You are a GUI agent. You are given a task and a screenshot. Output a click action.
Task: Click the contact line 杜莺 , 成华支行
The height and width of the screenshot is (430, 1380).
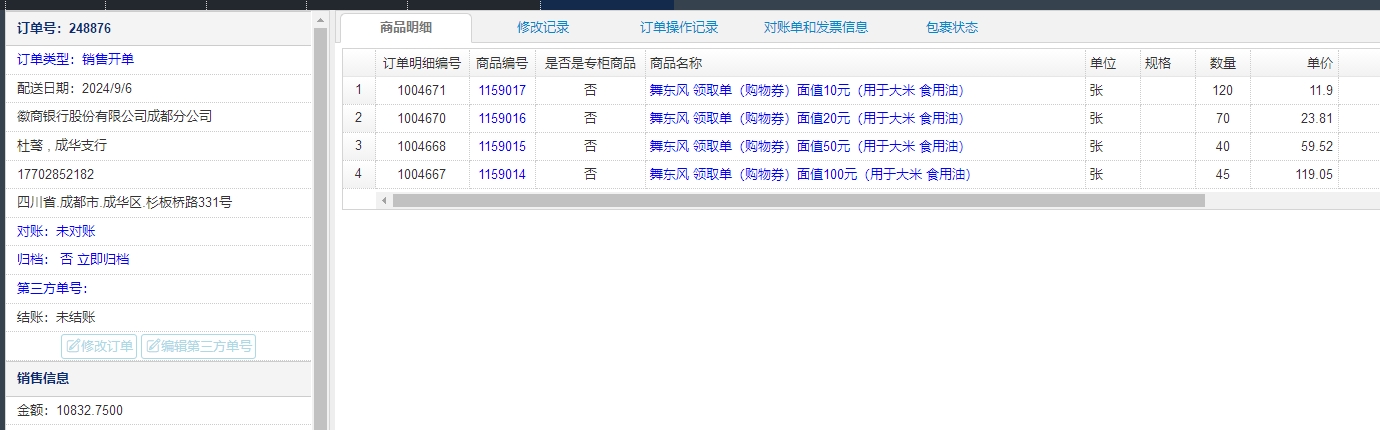(x=62, y=145)
